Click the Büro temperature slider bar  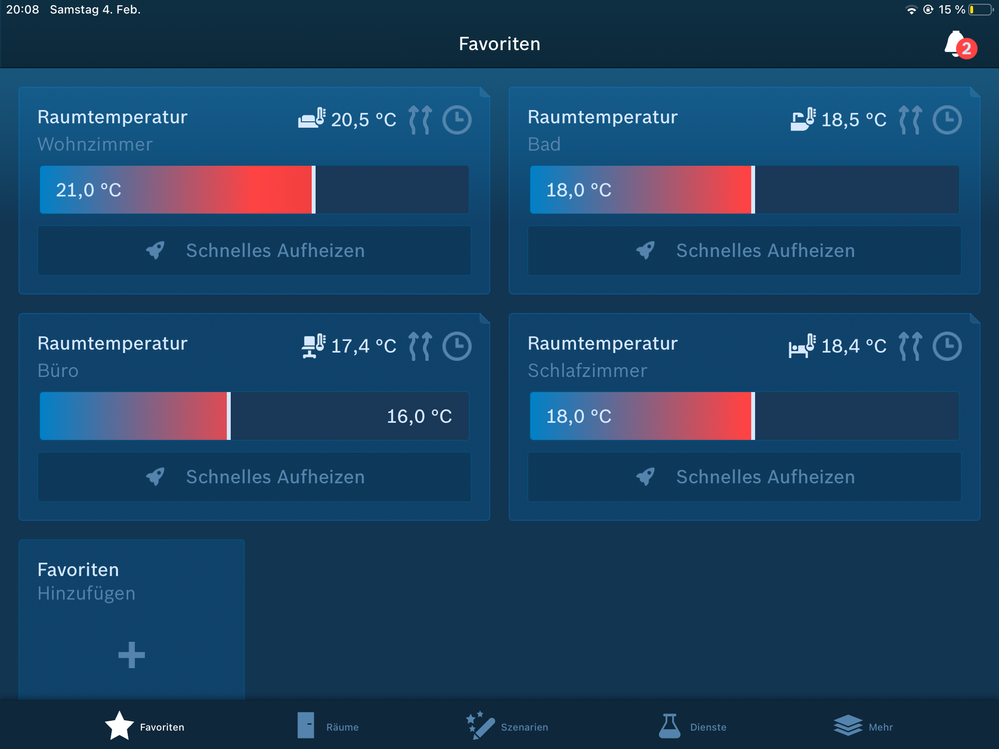tap(254, 416)
